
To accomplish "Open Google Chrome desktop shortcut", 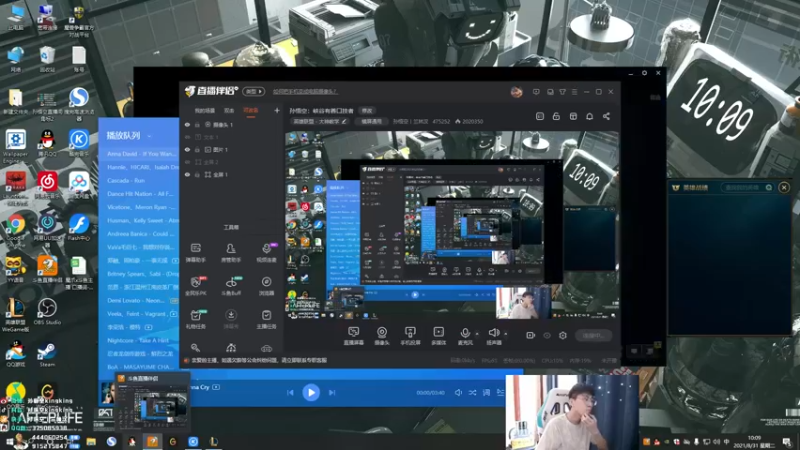I will 15,228.
